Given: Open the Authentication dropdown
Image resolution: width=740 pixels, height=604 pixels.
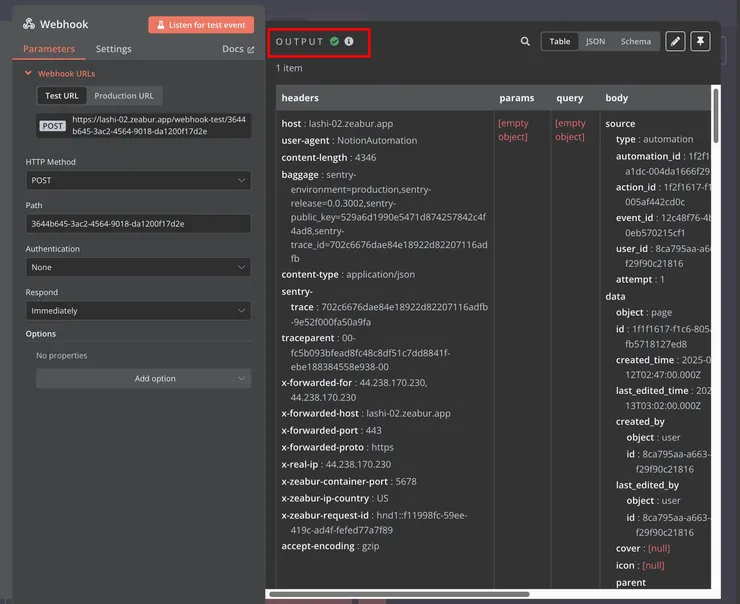Looking at the screenshot, I should [x=138, y=268].
